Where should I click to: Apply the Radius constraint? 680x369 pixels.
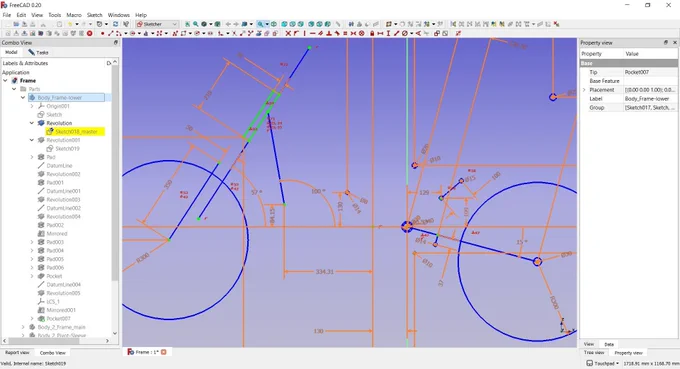pos(404,33)
